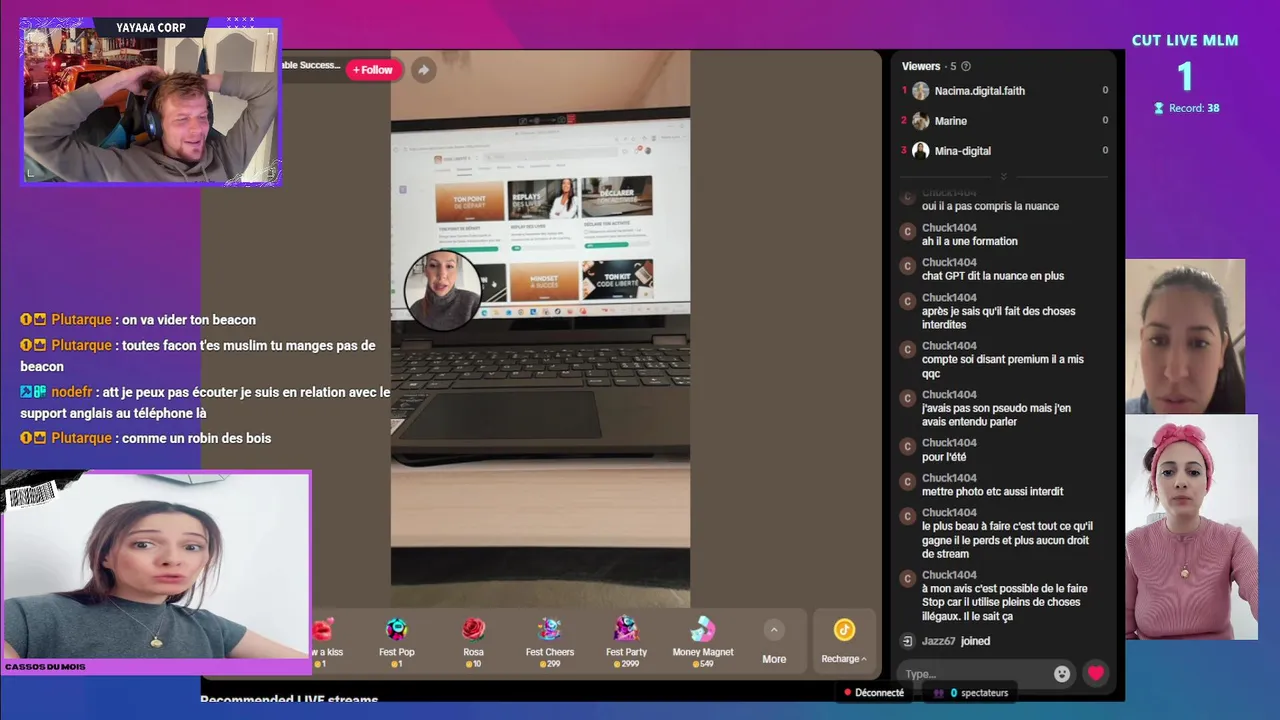The height and width of the screenshot is (720, 1280).
Task: Click the spectateurs count icon
Action: point(938,692)
